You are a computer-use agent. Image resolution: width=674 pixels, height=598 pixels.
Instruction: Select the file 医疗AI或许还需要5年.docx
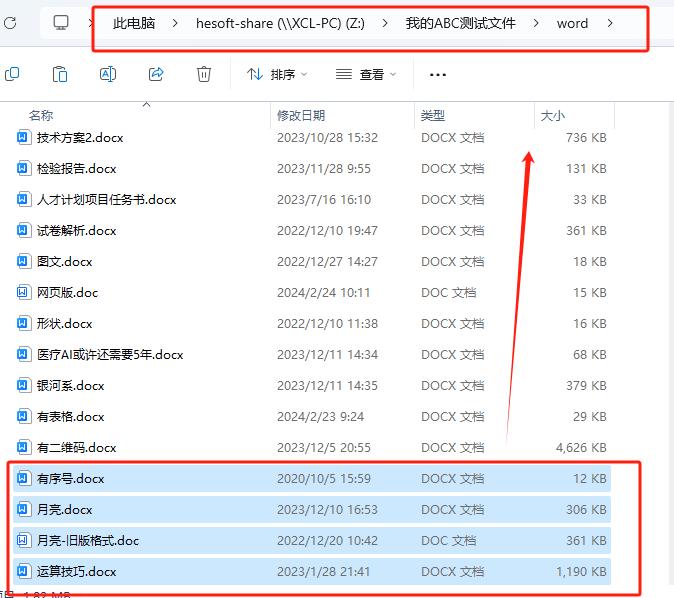(x=110, y=354)
